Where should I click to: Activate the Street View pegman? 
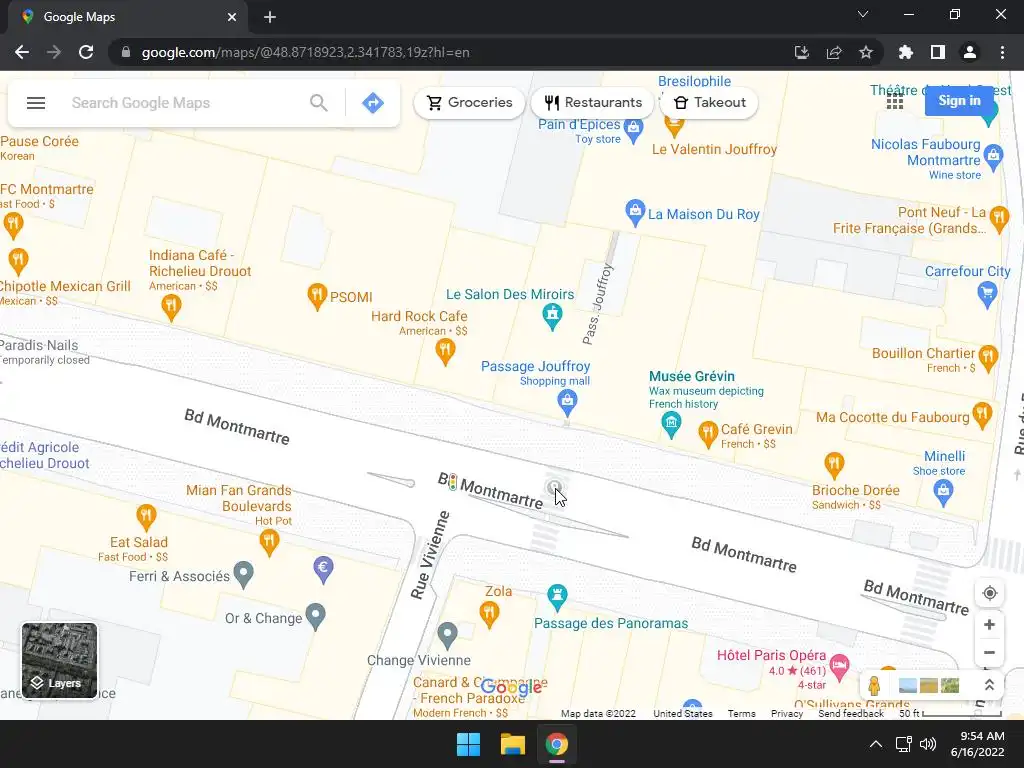point(874,686)
